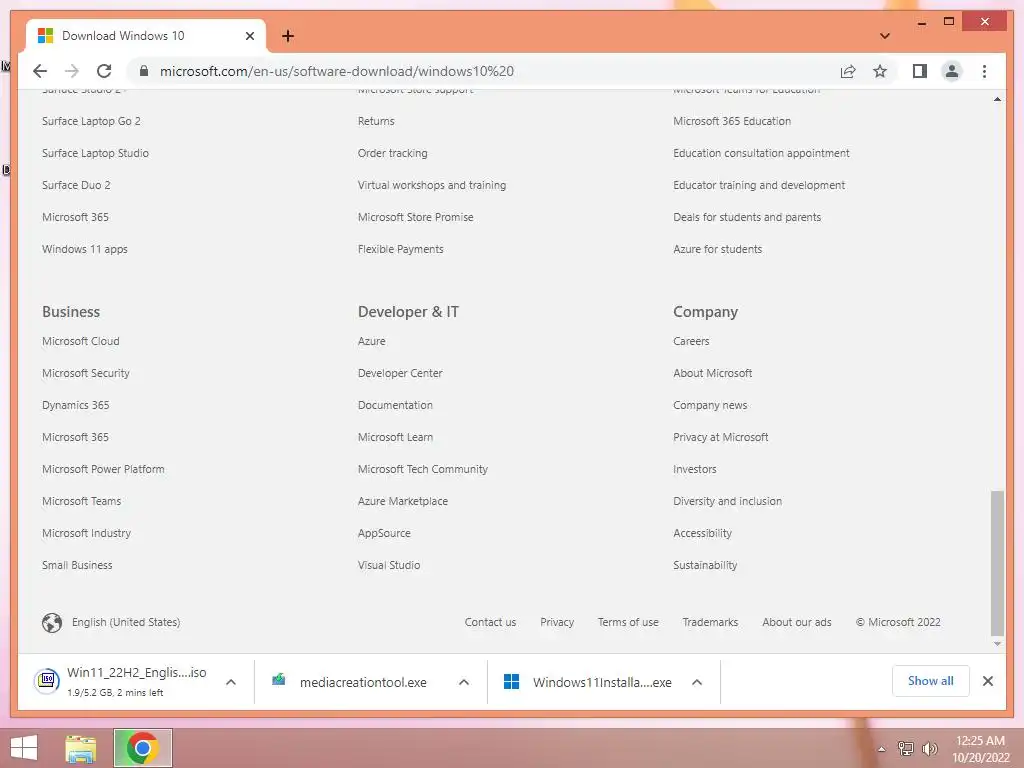This screenshot has width=1024, height=768.
Task: Open the Windows Start menu
Action: click(24, 748)
